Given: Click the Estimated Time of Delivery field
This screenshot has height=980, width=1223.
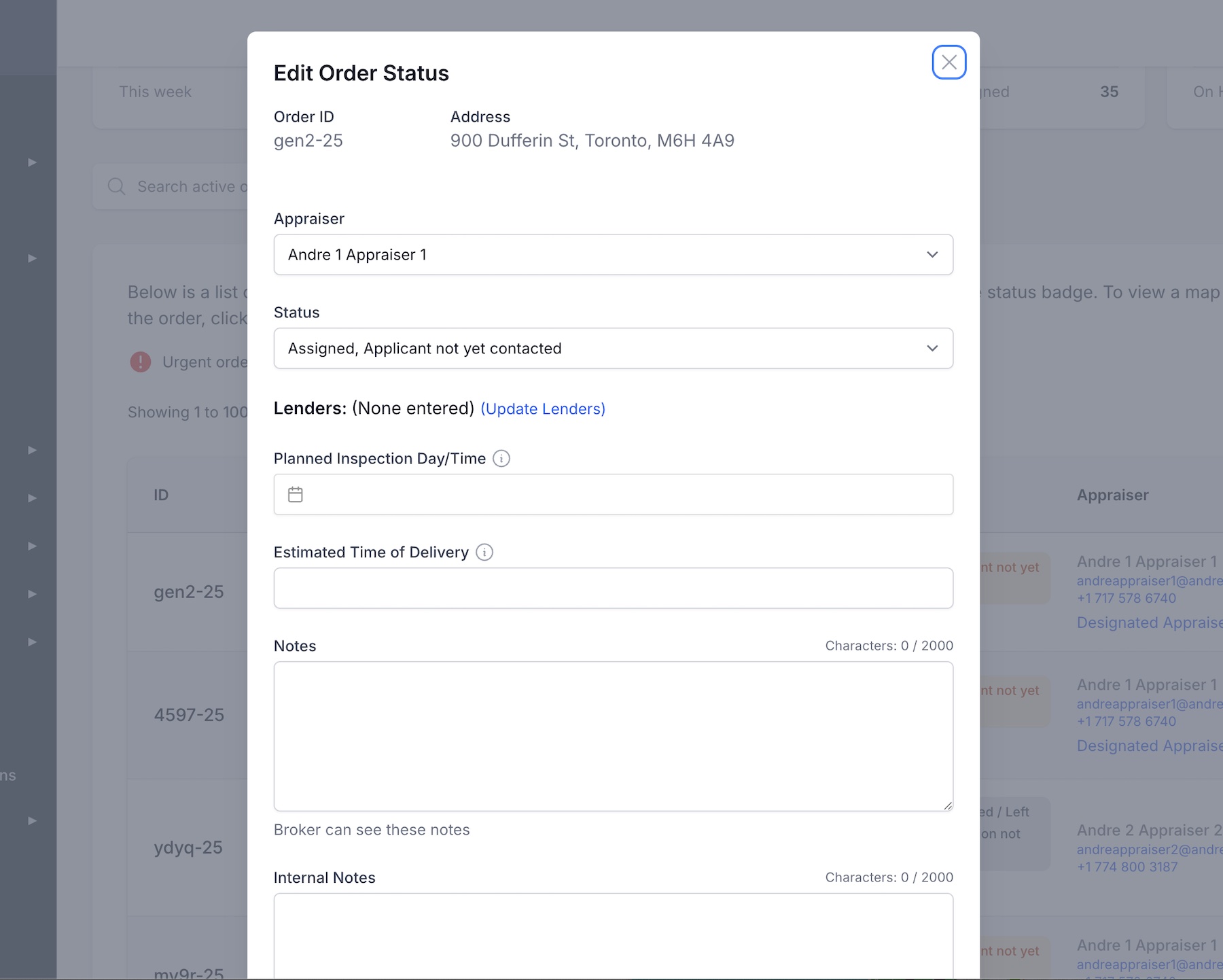Looking at the screenshot, I should pos(613,589).
